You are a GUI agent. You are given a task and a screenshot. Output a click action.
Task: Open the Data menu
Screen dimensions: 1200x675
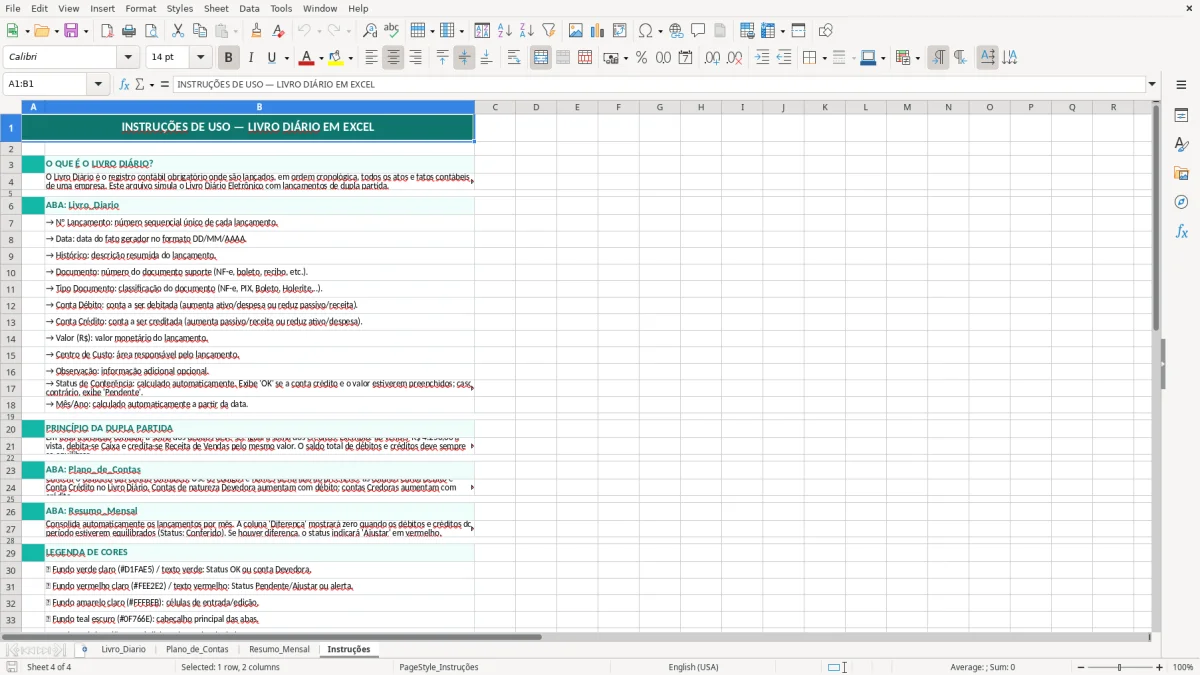[x=249, y=8]
